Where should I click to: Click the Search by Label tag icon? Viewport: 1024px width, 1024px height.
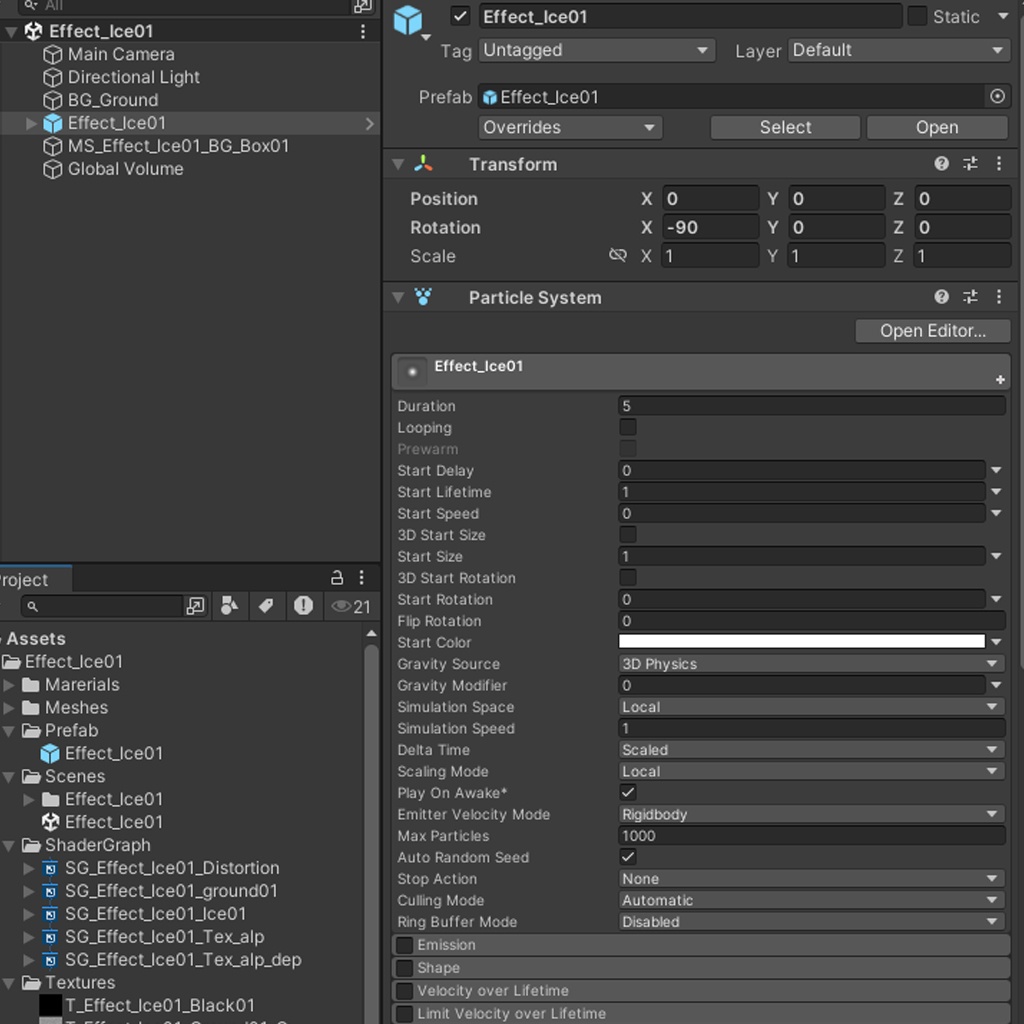[266, 606]
